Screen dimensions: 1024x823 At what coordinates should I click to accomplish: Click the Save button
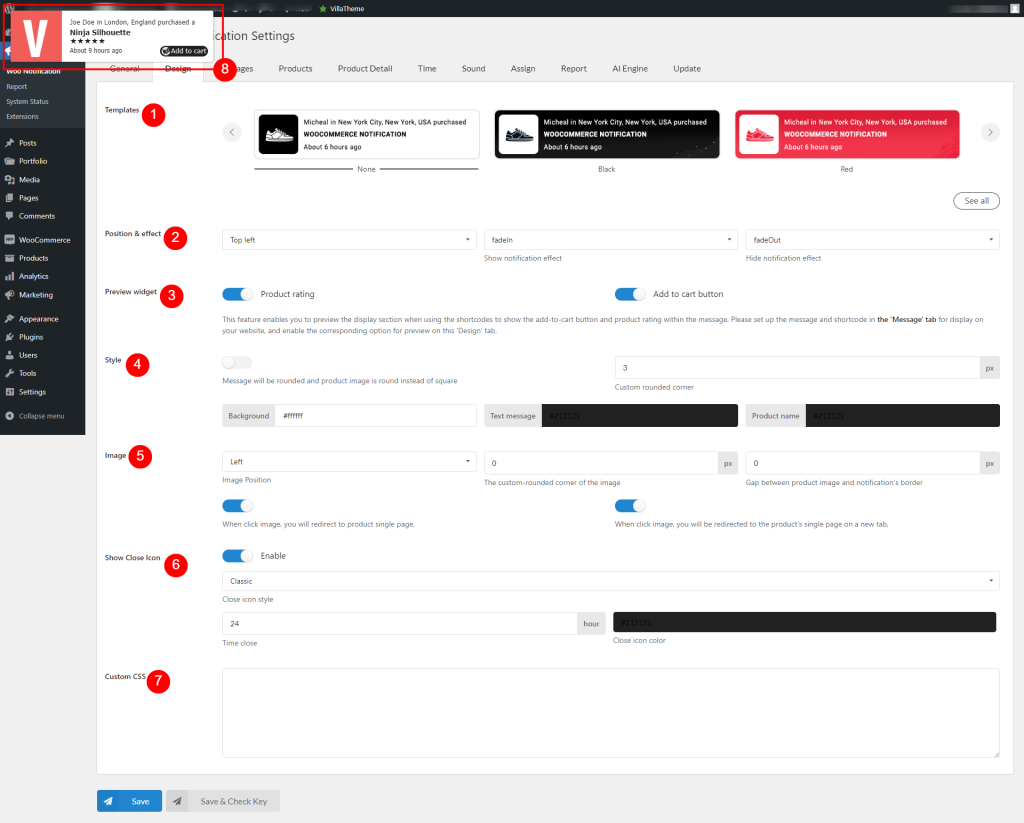click(129, 801)
